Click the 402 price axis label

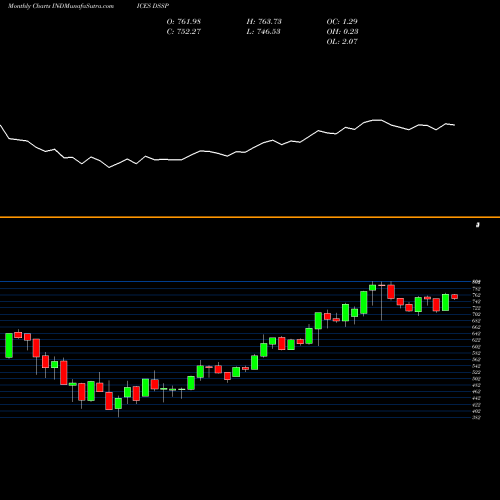476,411
